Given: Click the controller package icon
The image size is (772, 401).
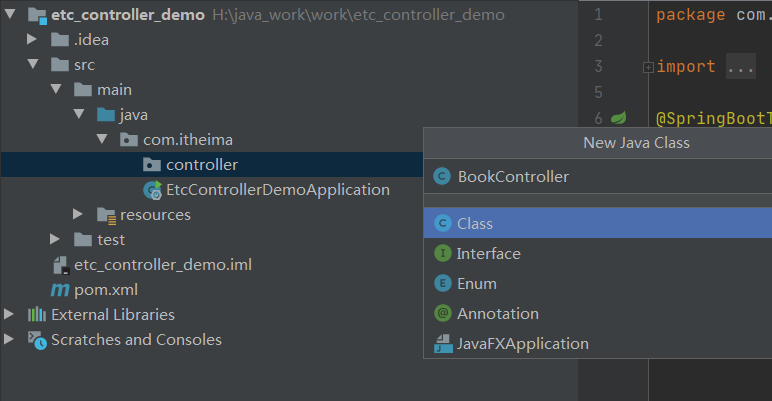Looking at the screenshot, I should point(152,165).
